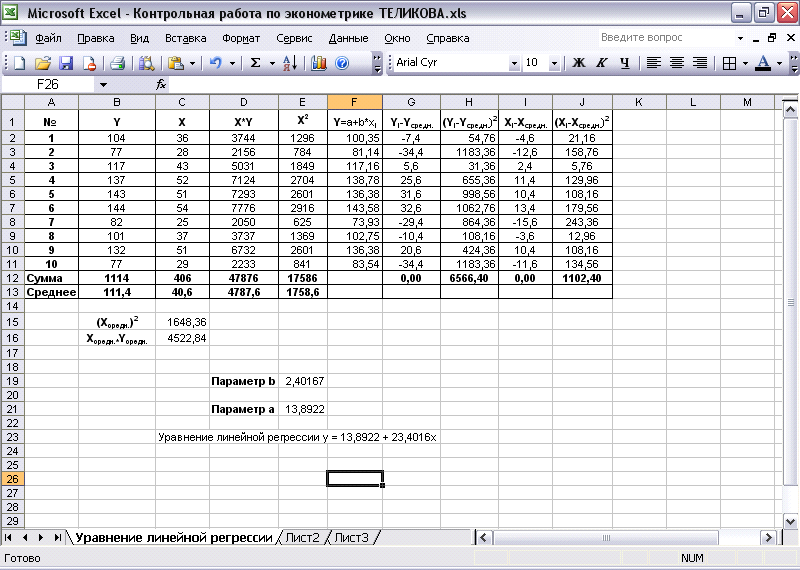The height and width of the screenshot is (570, 800).
Task: Toggle Bold (Ж) formatting
Action: 579,63
